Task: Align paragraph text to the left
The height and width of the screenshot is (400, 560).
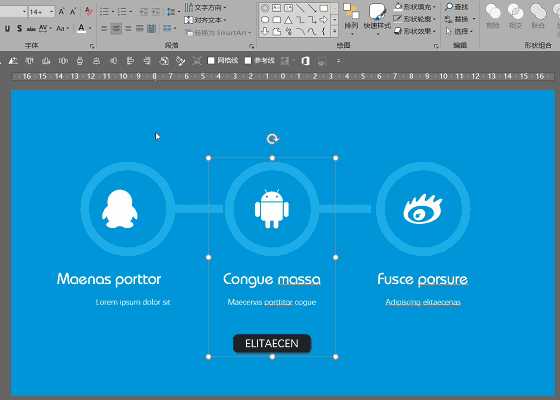Action: click(x=104, y=28)
